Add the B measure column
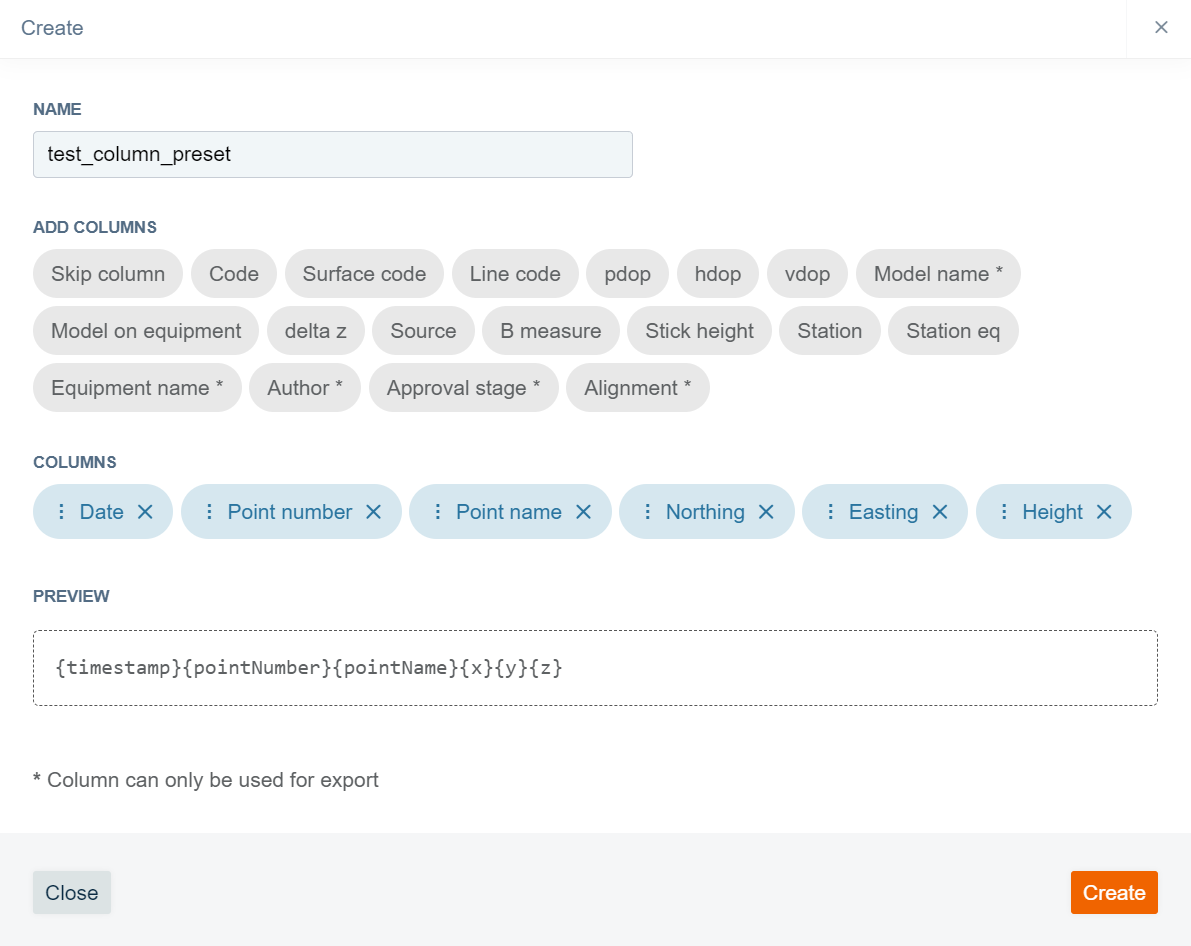 tap(551, 331)
